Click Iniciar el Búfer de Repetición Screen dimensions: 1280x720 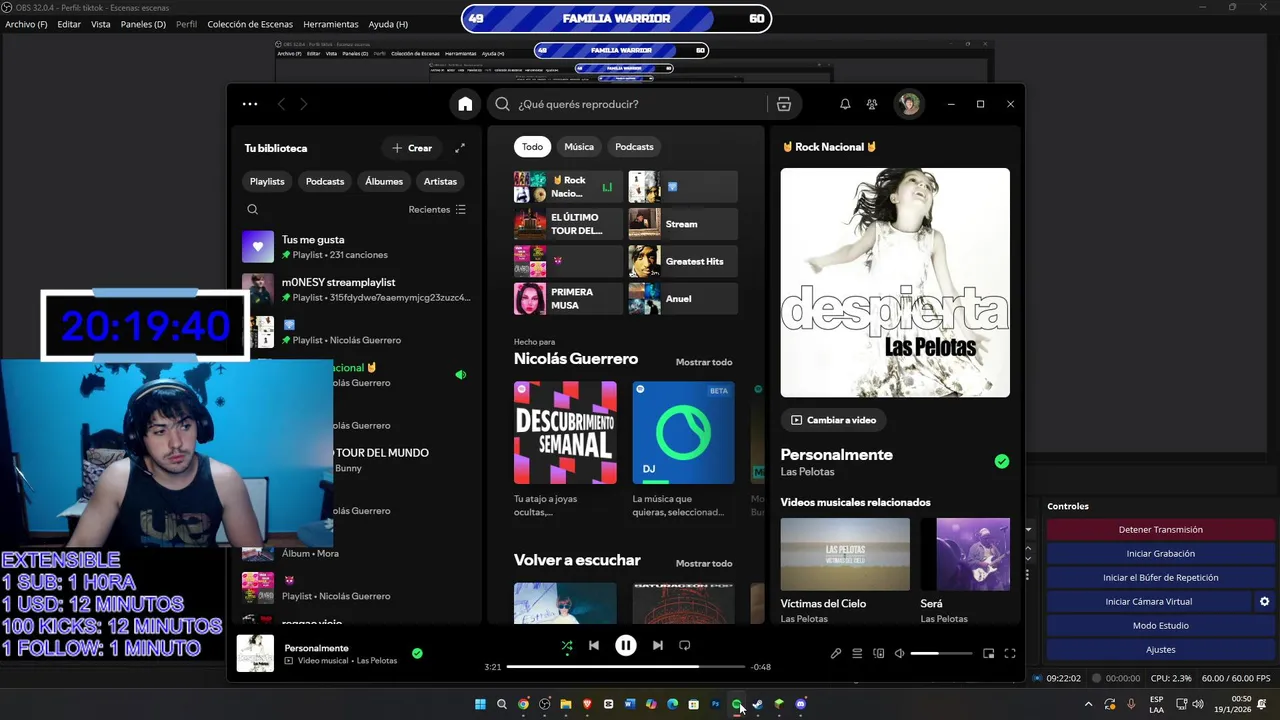point(1160,578)
